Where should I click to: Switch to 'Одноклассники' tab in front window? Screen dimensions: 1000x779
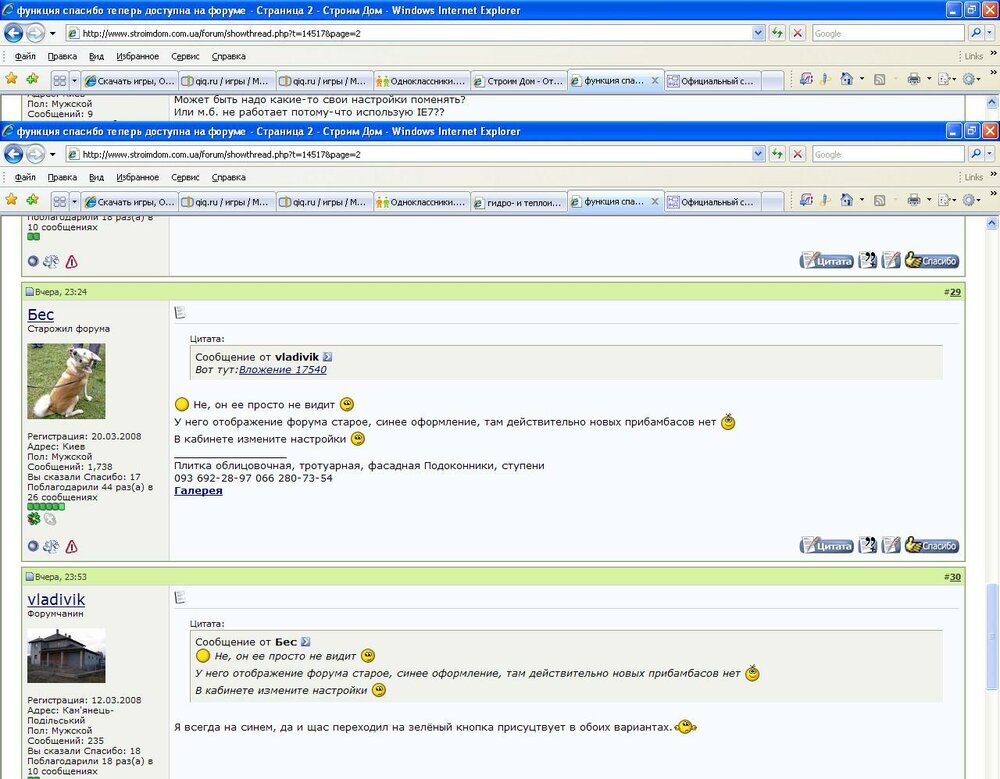tap(422, 202)
